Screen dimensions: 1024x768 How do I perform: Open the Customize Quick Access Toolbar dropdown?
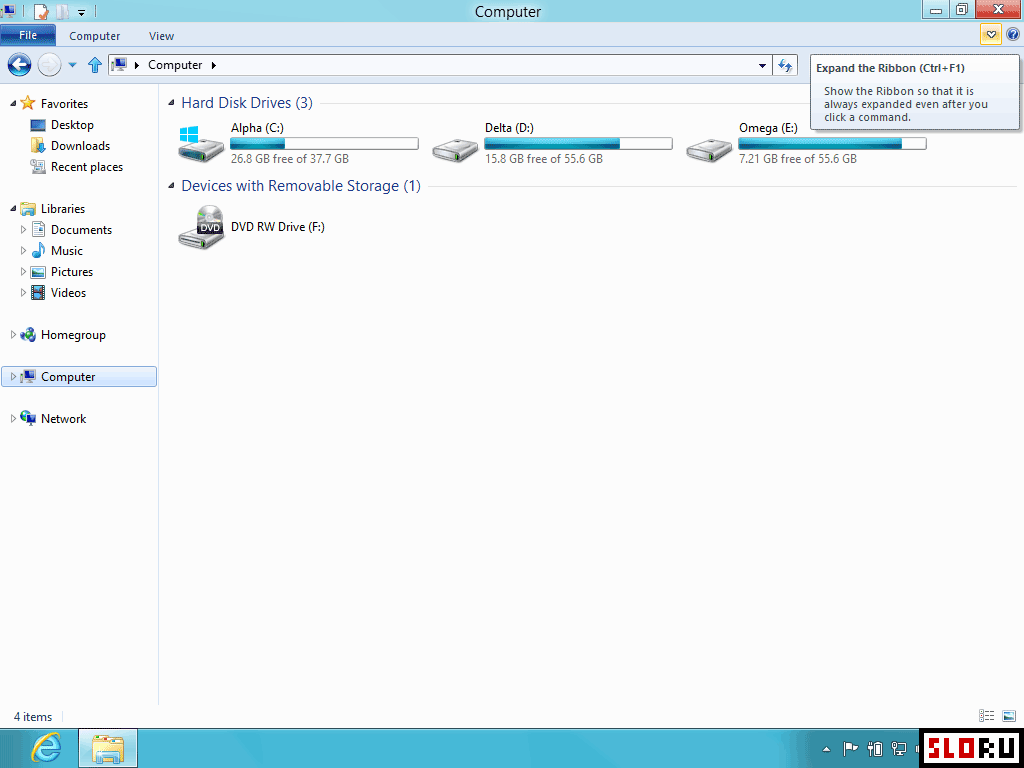(82, 12)
